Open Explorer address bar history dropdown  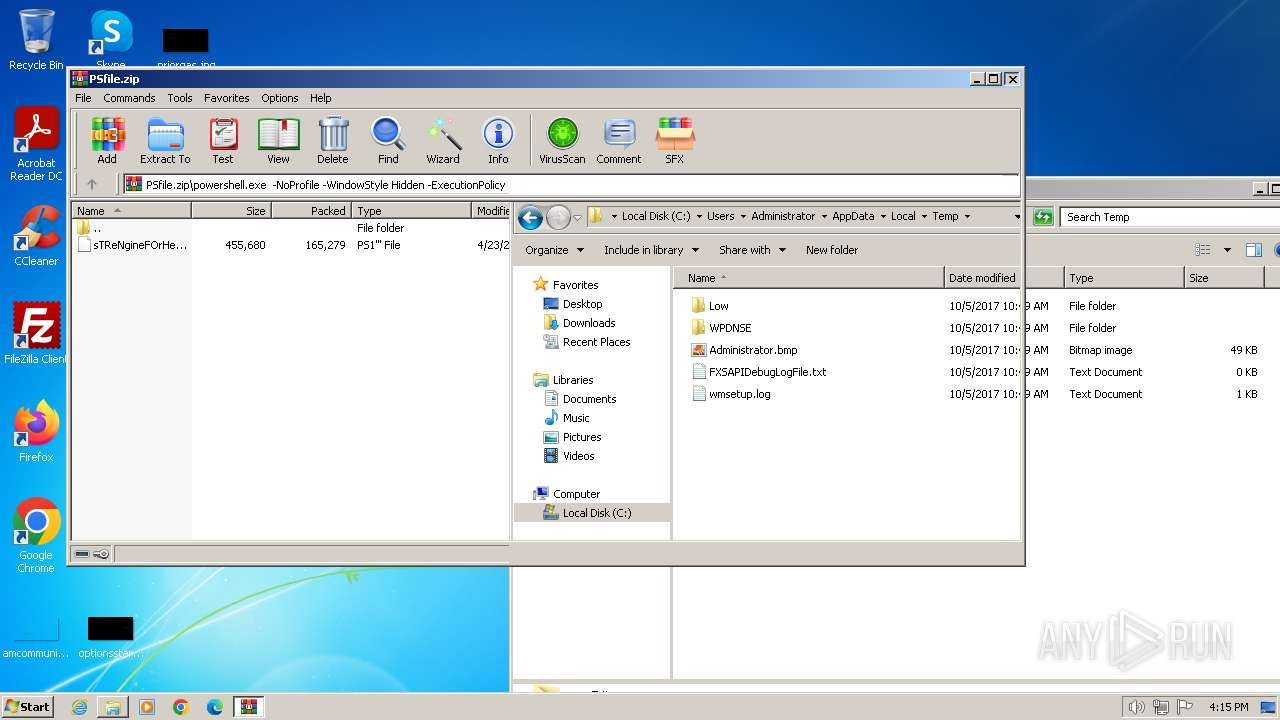pos(1018,217)
